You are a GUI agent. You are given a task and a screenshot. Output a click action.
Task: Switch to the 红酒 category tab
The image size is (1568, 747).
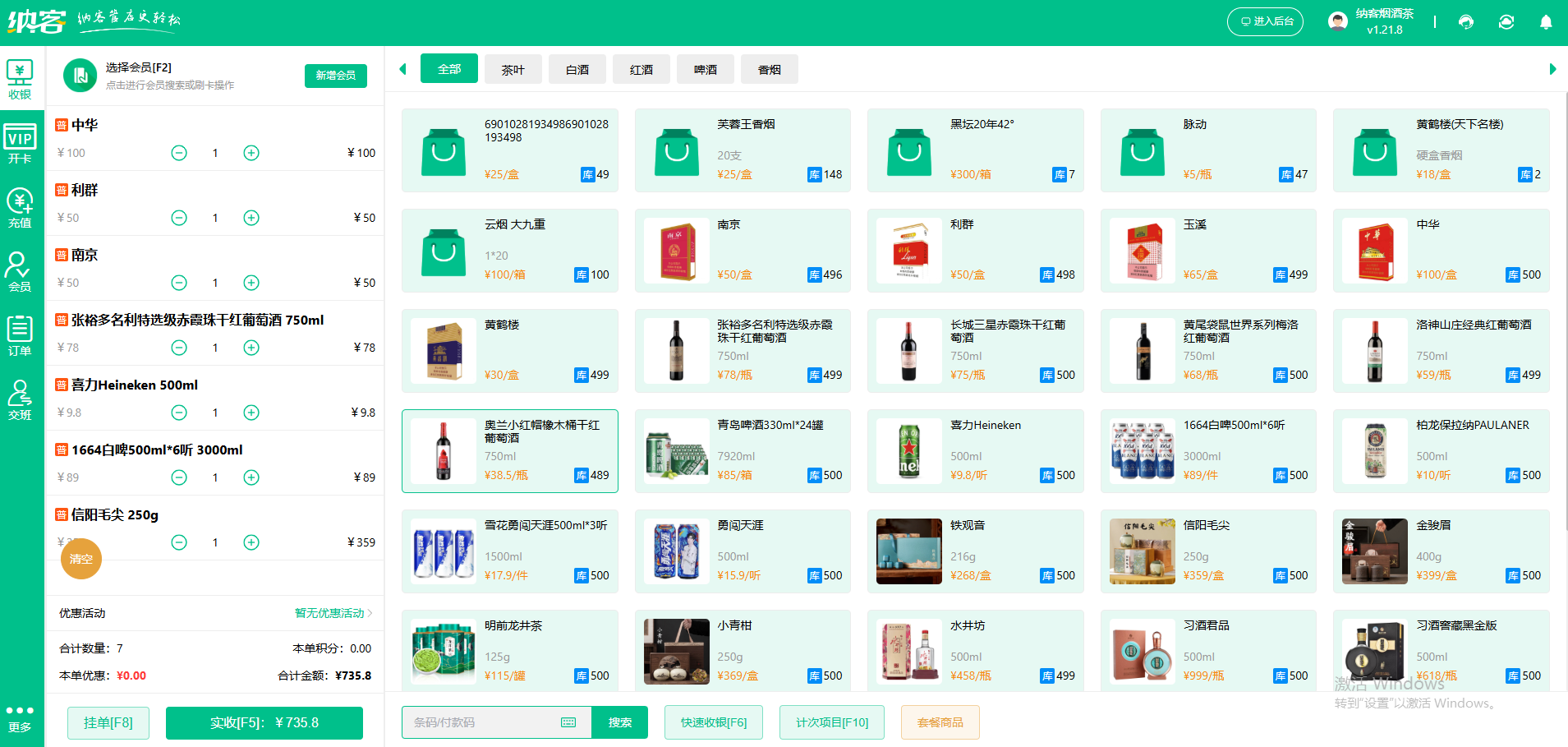tap(641, 69)
